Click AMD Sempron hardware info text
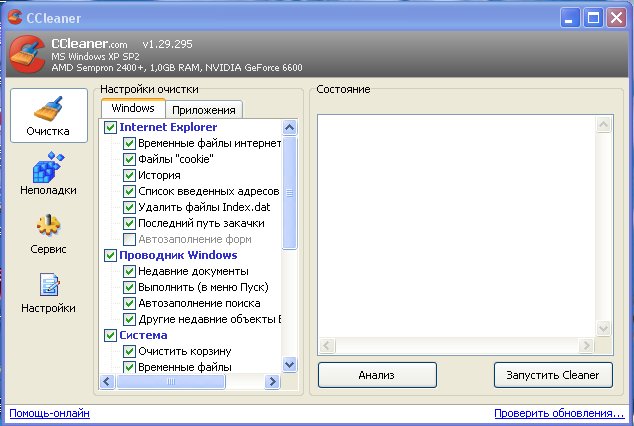Image resolution: width=634 pixels, height=426 pixels. [x=177, y=67]
